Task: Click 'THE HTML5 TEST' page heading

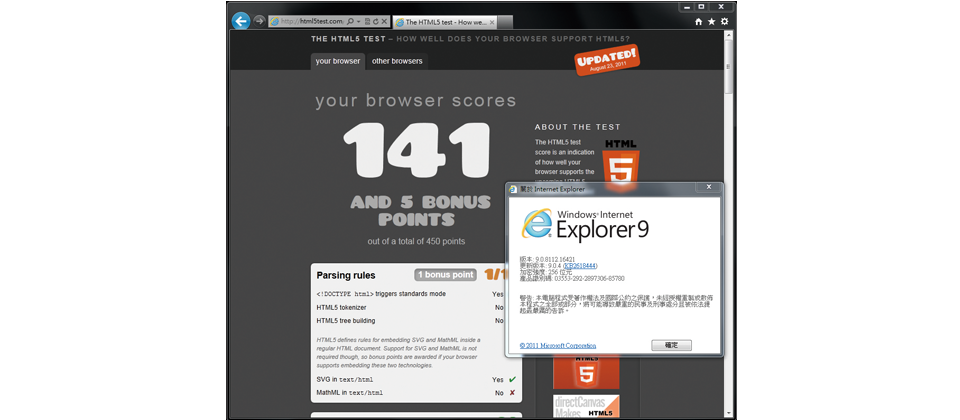Action: (x=348, y=39)
